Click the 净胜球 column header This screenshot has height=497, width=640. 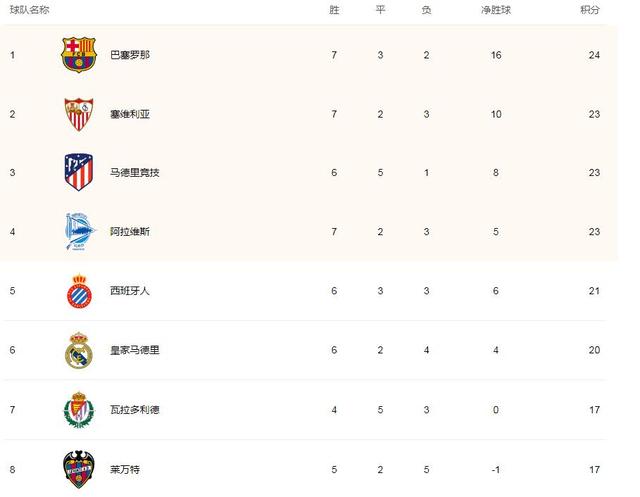tap(496, 10)
